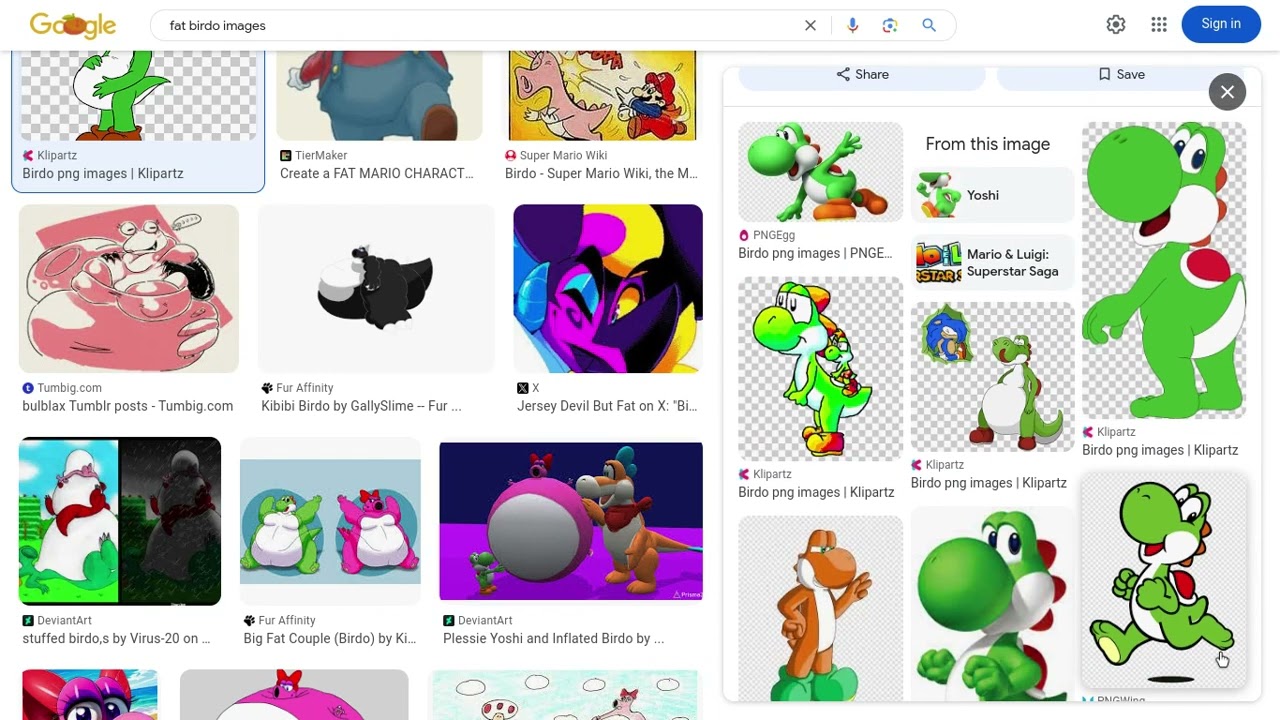The width and height of the screenshot is (1280, 720).
Task: Submit search with magnifier icon
Action: tap(929, 26)
